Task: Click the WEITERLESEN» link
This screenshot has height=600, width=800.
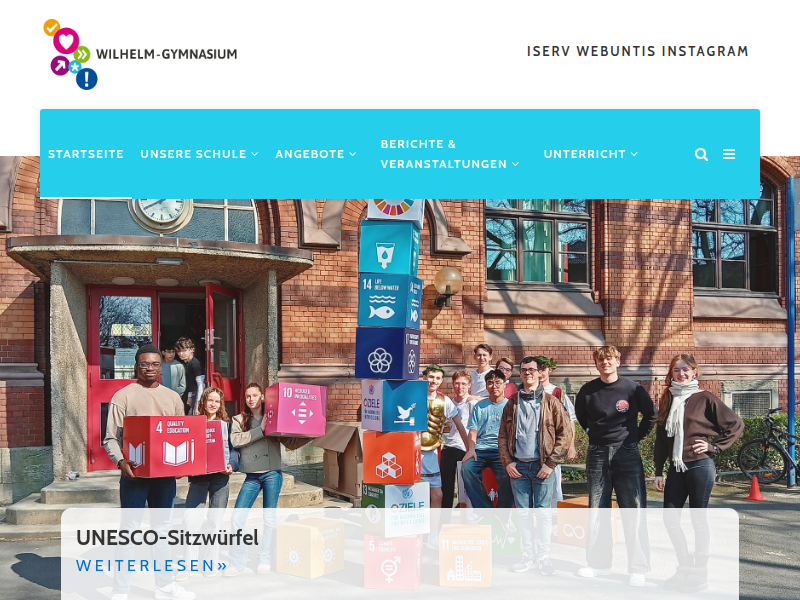Action: tap(152, 565)
